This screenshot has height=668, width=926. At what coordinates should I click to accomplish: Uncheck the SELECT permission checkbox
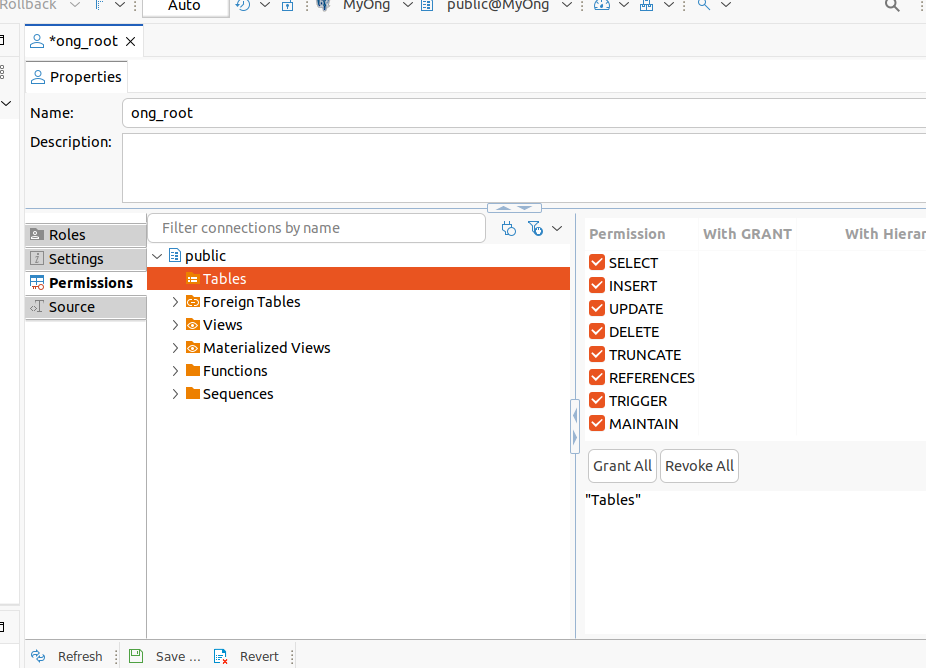pos(597,262)
